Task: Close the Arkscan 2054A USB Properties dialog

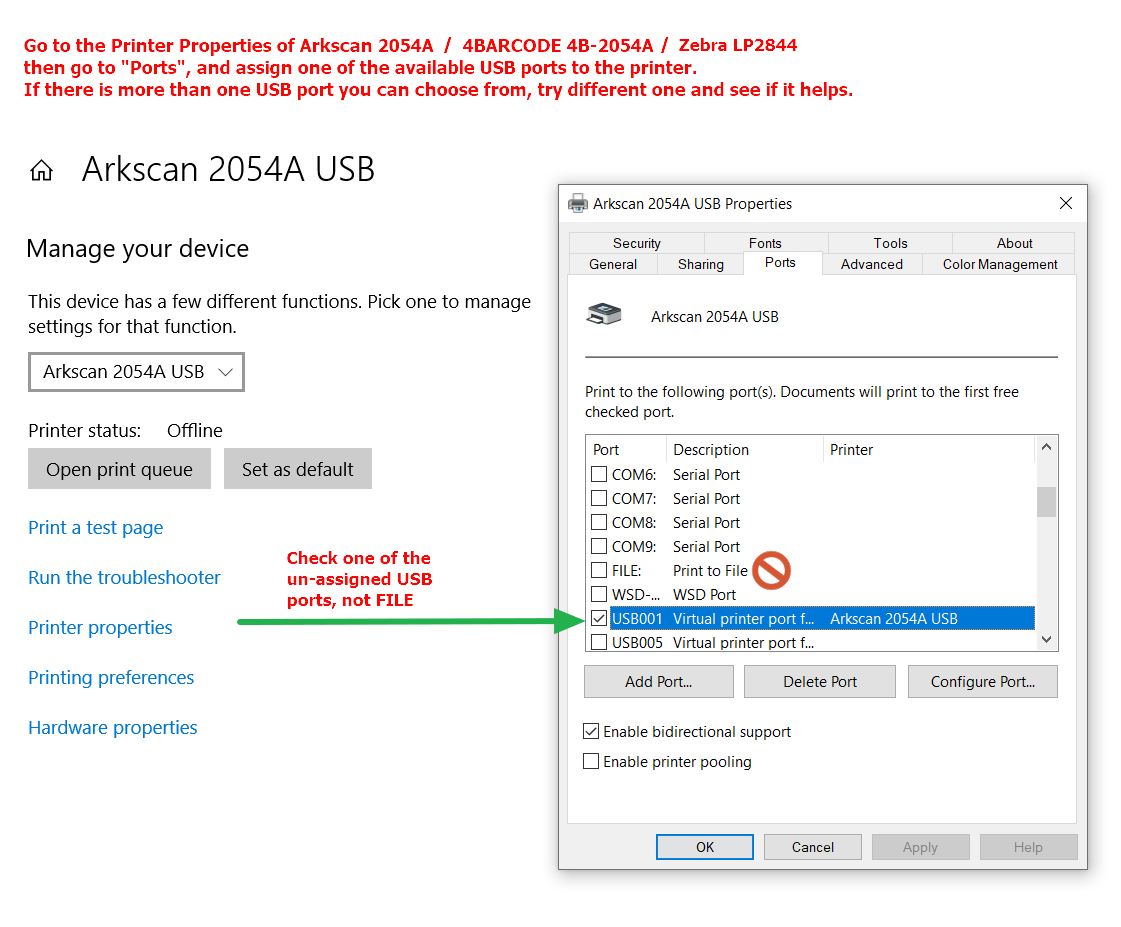Action: point(1065,204)
